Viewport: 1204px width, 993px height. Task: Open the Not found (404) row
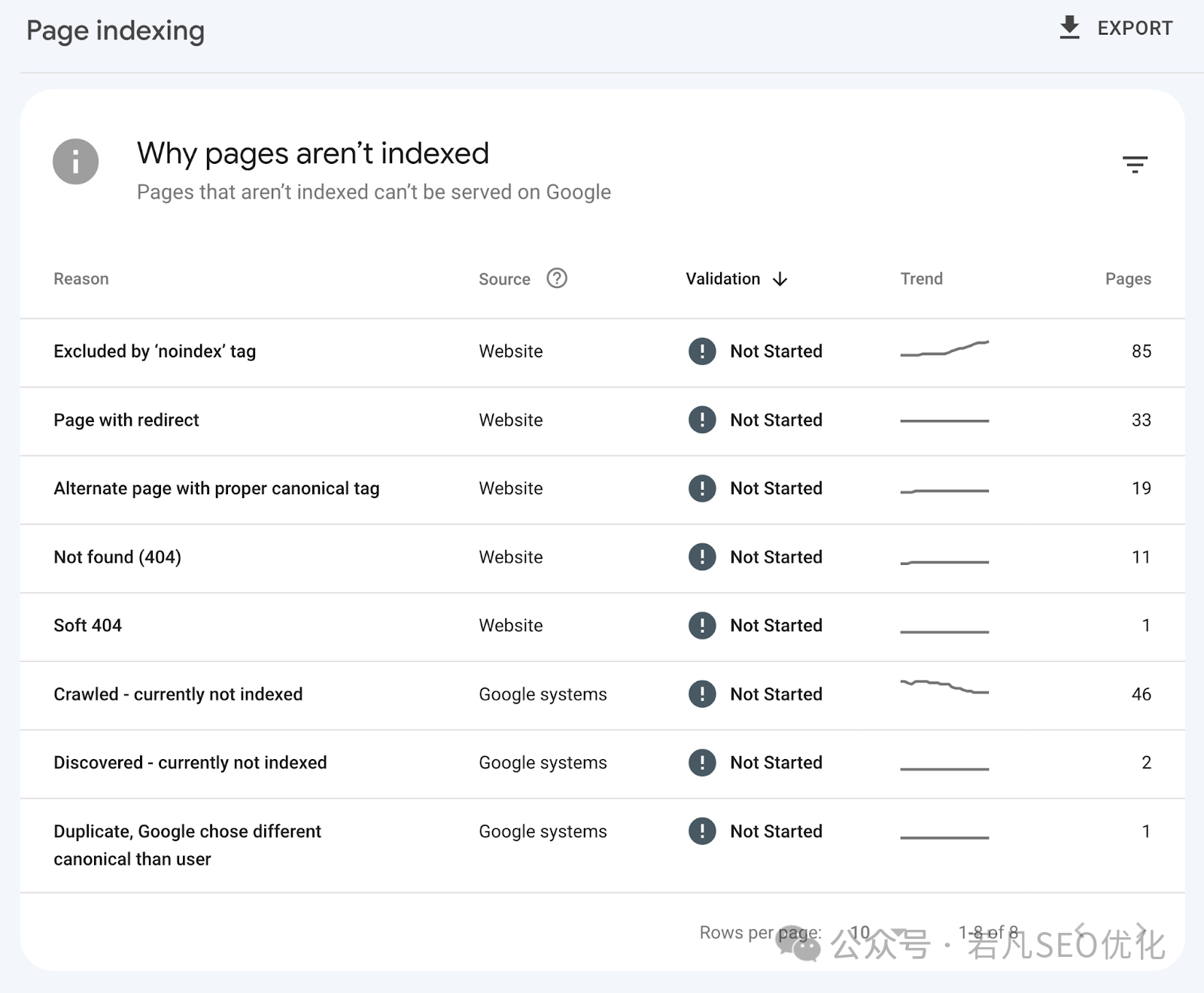coord(602,557)
